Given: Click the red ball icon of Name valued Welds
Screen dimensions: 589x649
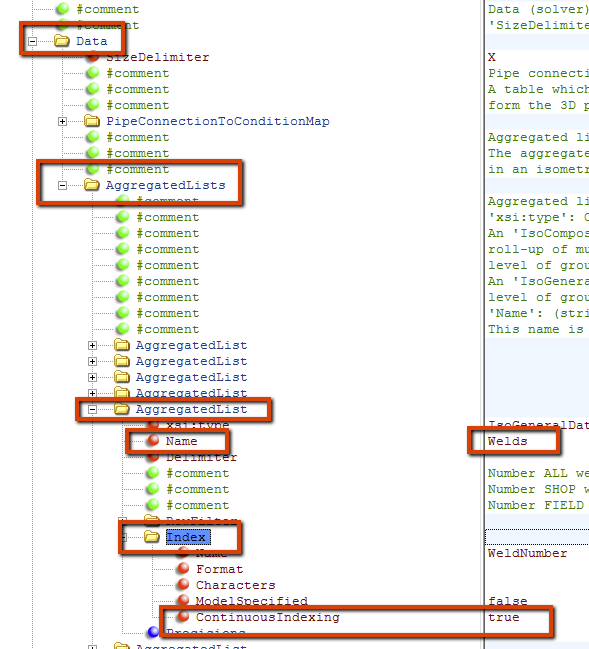Looking at the screenshot, I should tap(153, 440).
